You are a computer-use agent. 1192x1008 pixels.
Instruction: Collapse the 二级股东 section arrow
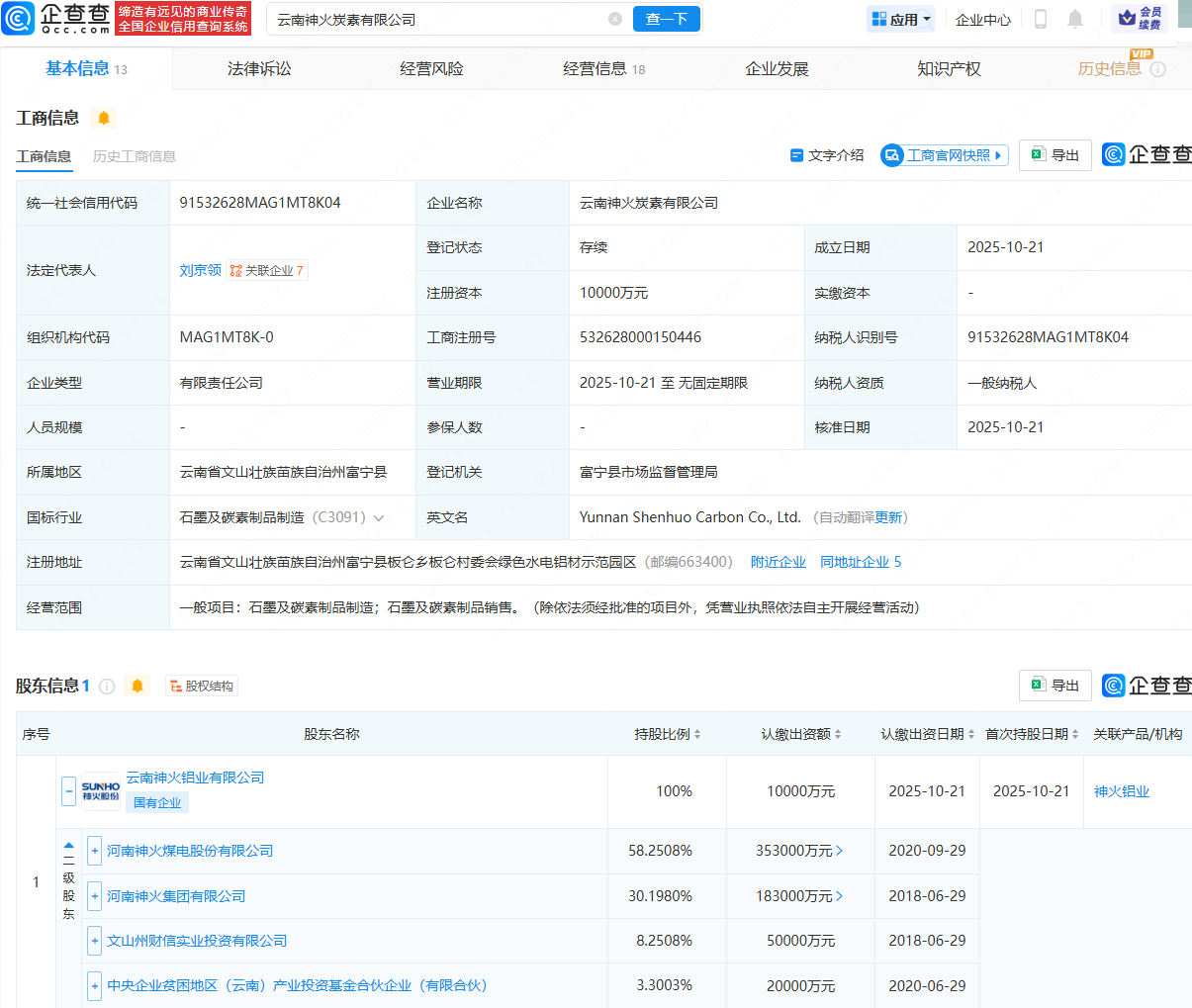pos(68,846)
